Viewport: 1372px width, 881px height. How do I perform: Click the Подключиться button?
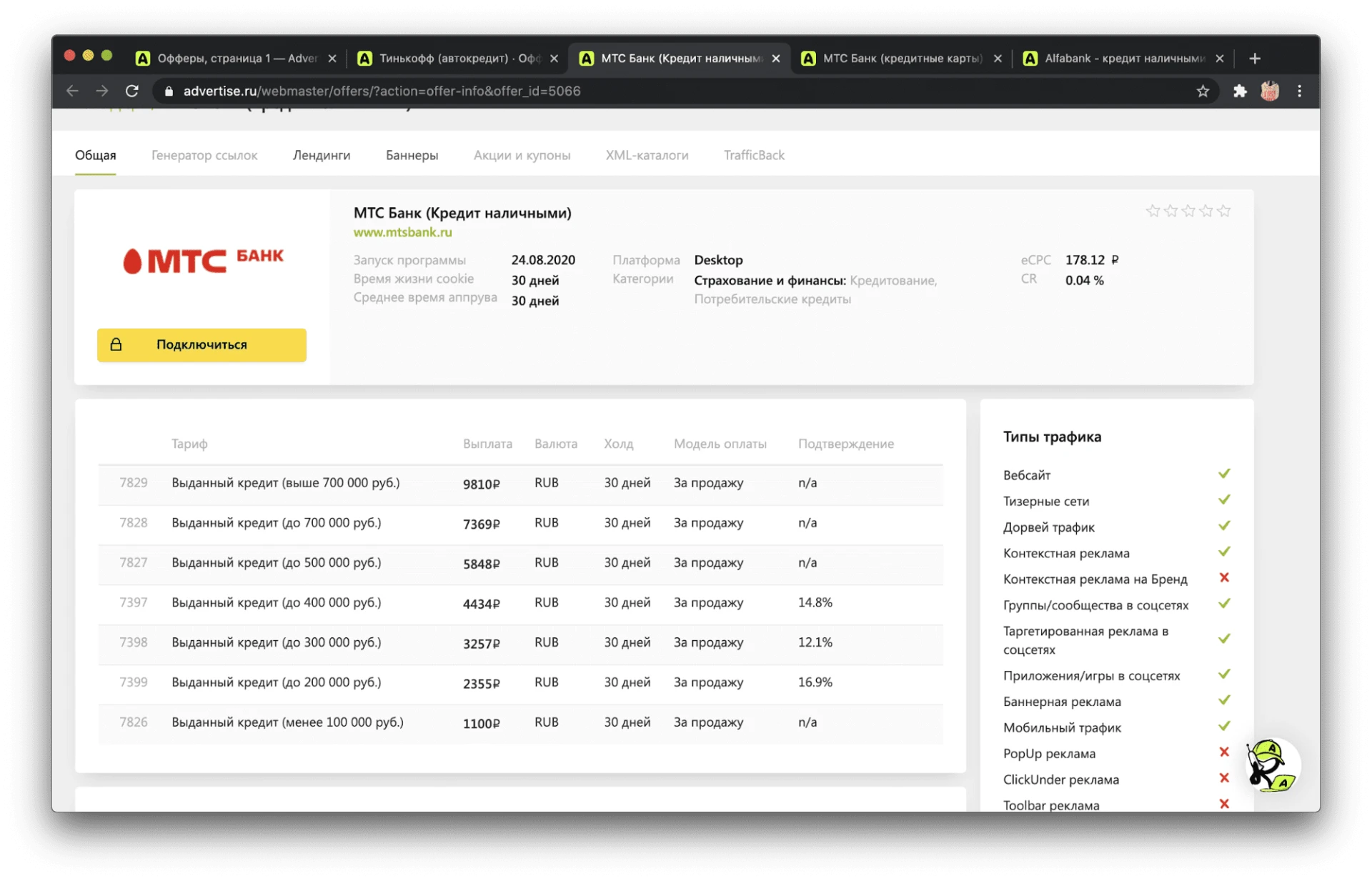202,345
